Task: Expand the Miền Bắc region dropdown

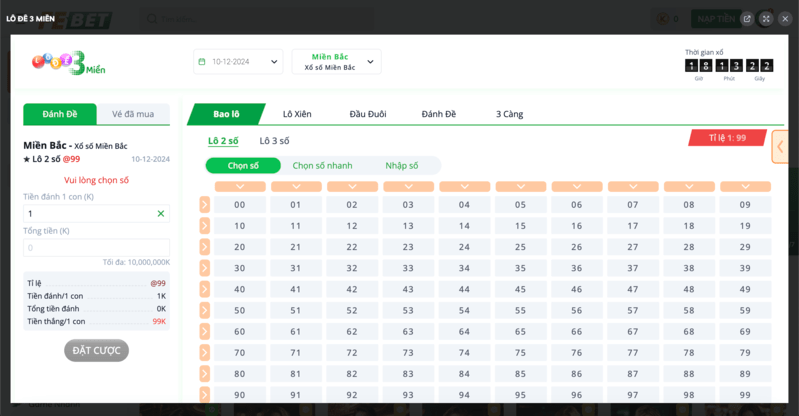Action: [x=336, y=62]
